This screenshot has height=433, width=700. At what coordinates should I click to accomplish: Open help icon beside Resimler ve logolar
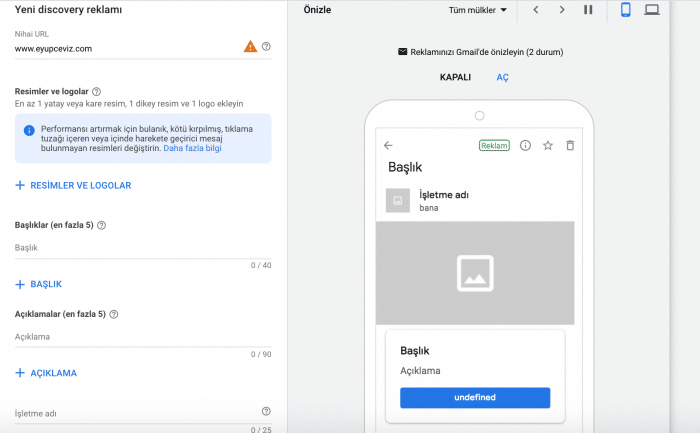coord(96,91)
